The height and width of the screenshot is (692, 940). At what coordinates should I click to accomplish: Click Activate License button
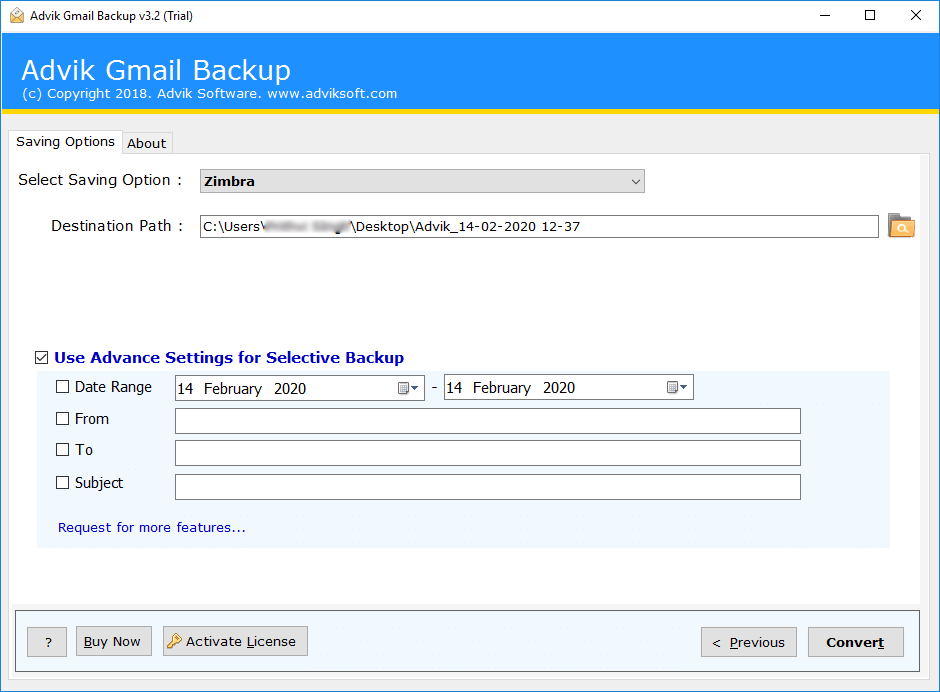click(x=235, y=641)
